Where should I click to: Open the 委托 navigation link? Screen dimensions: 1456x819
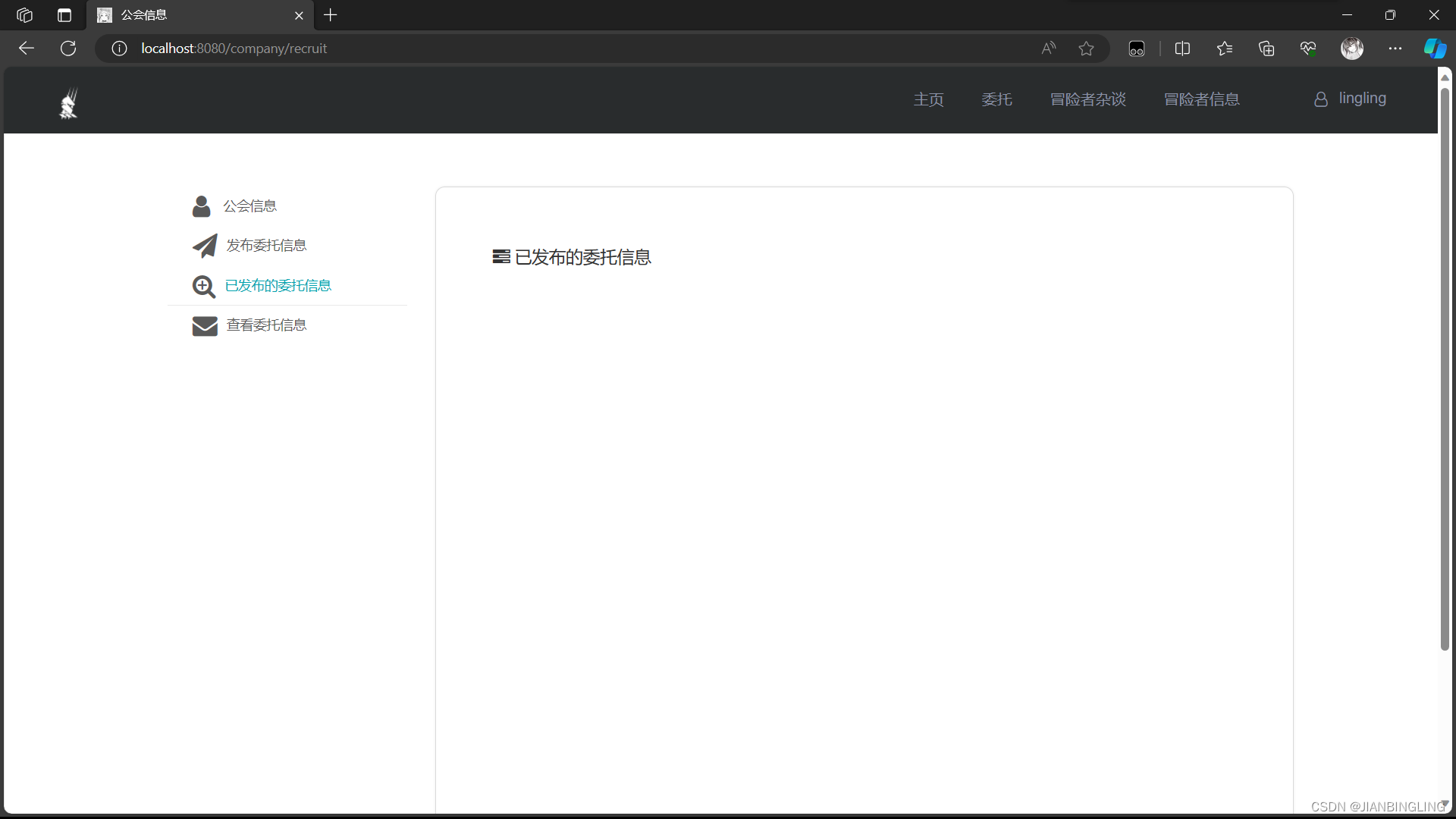pyautogui.click(x=996, y=99)
